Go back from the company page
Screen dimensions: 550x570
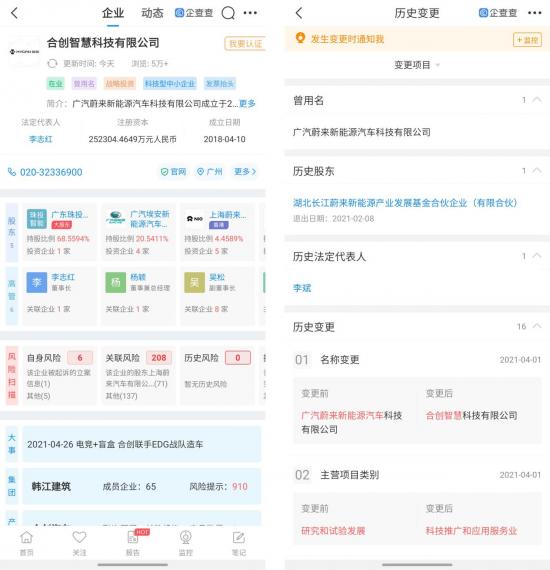pos(14,13)
